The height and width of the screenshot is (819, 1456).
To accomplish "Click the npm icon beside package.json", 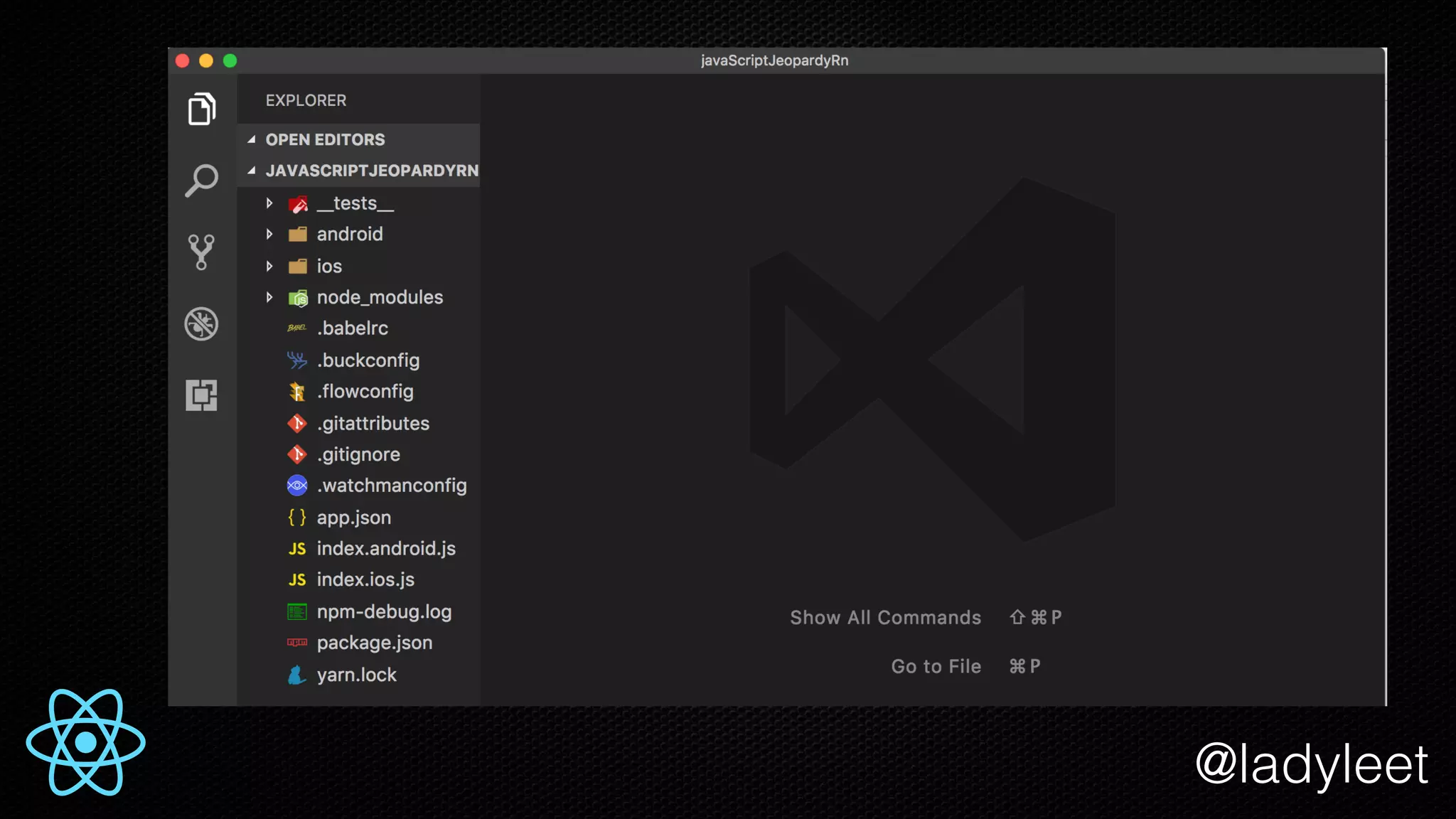I will point(297,643).
